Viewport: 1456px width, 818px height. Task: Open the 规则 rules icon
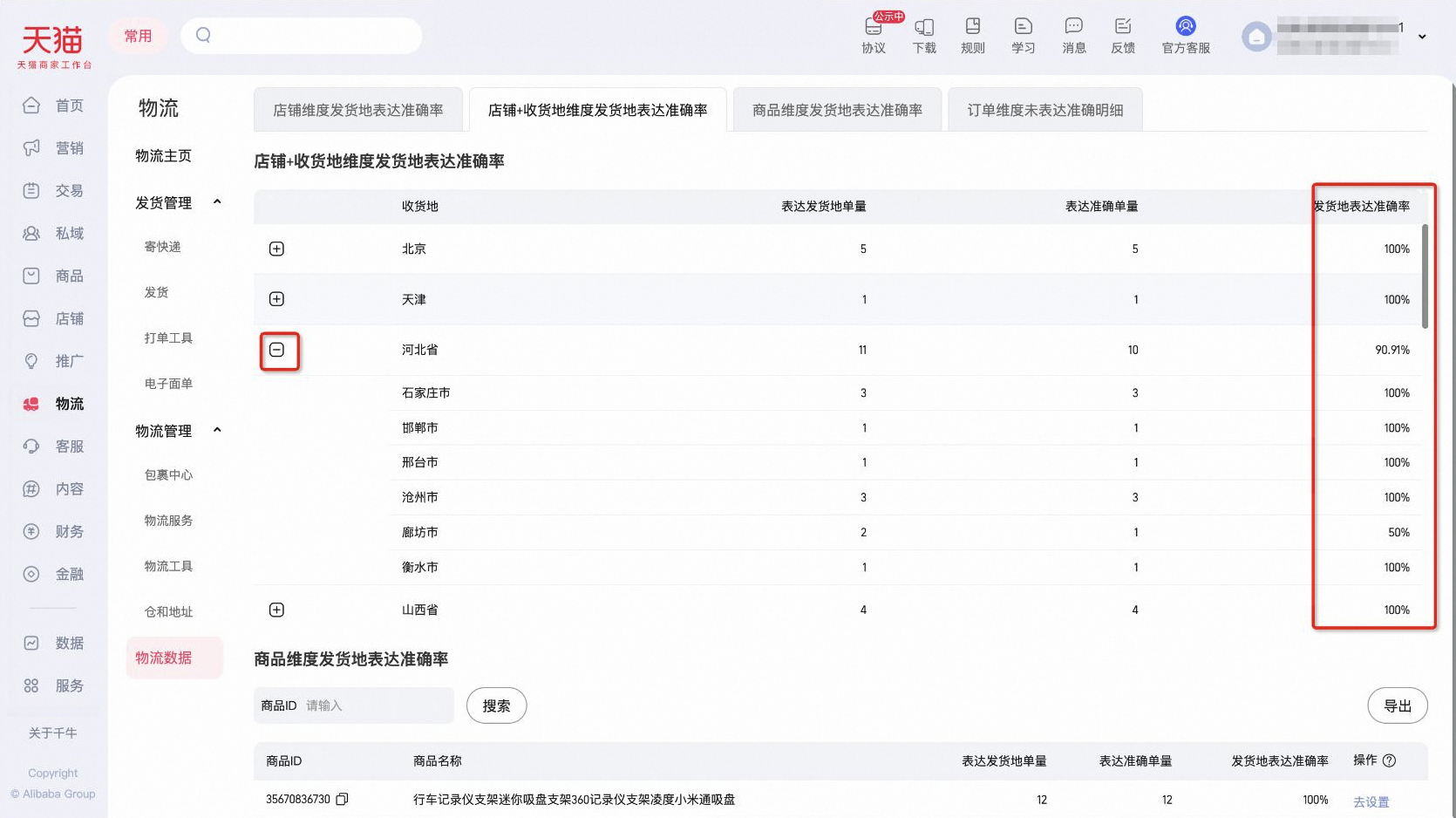(x=973, y=36)
